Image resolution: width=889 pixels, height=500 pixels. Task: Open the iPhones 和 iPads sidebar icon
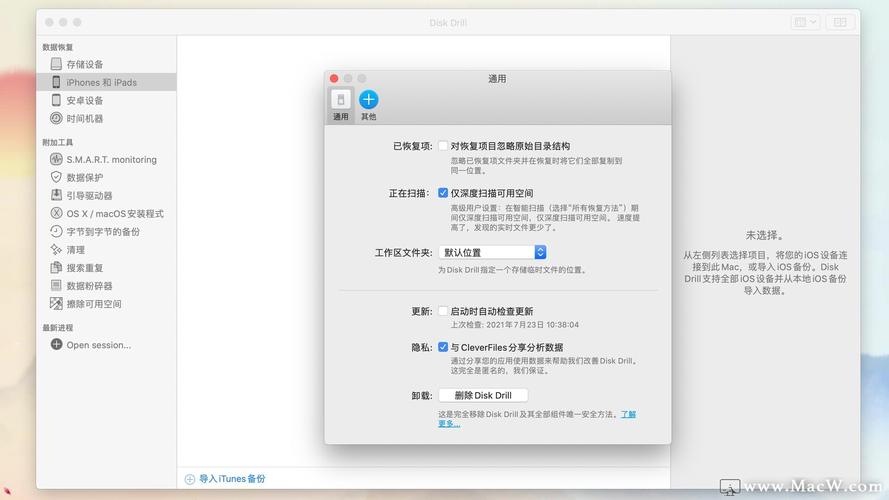pos(56,82)
